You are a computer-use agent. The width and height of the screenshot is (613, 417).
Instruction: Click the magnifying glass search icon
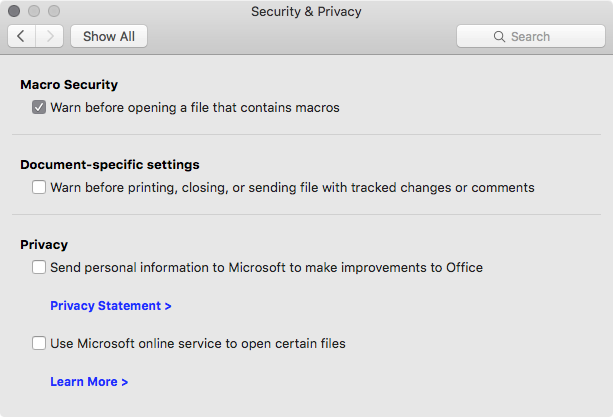(x=499, y=36)
